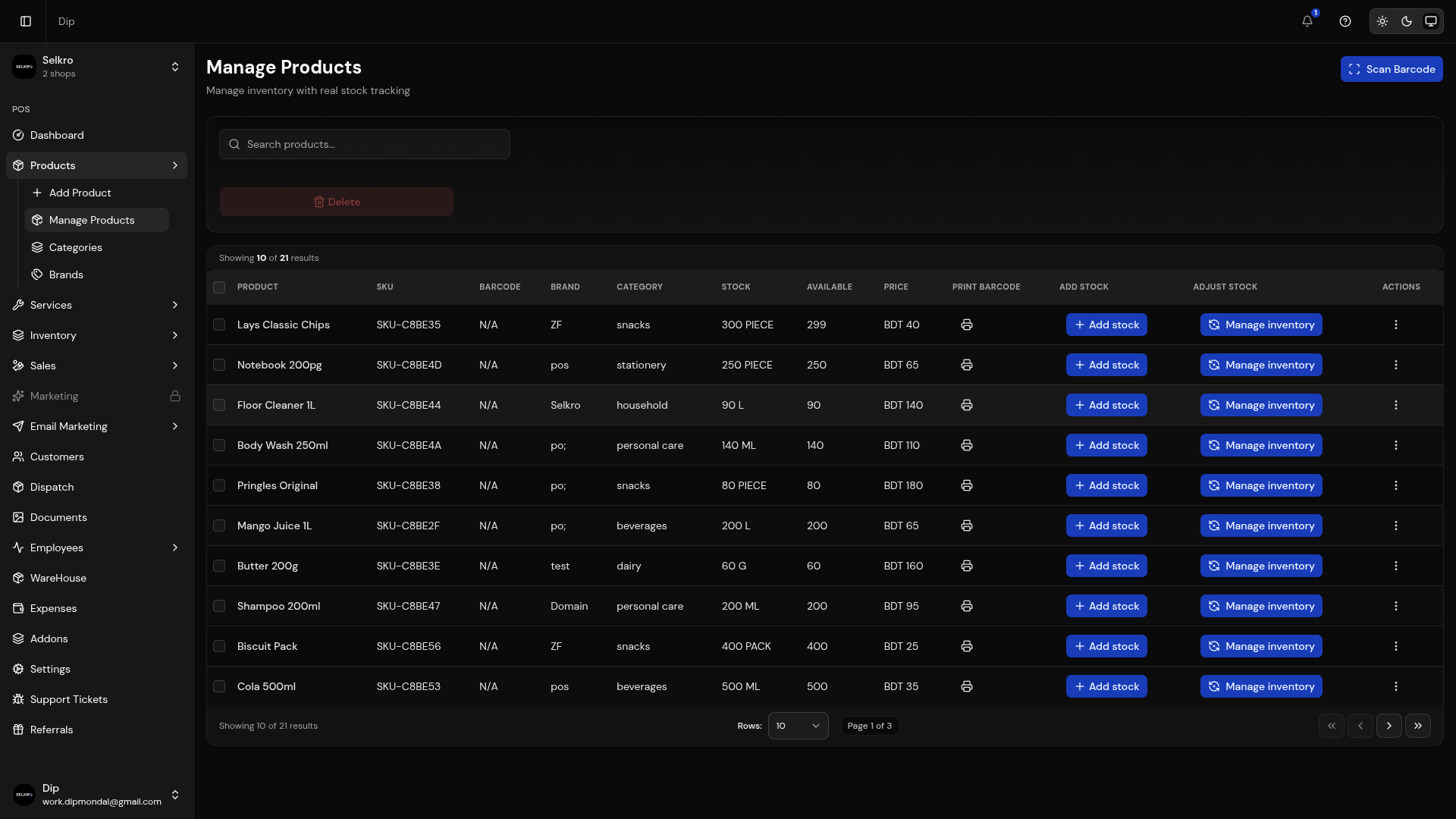Check the Body Wash 250ml row
This screenshot has height=819, width=1456.
[219, 445]
